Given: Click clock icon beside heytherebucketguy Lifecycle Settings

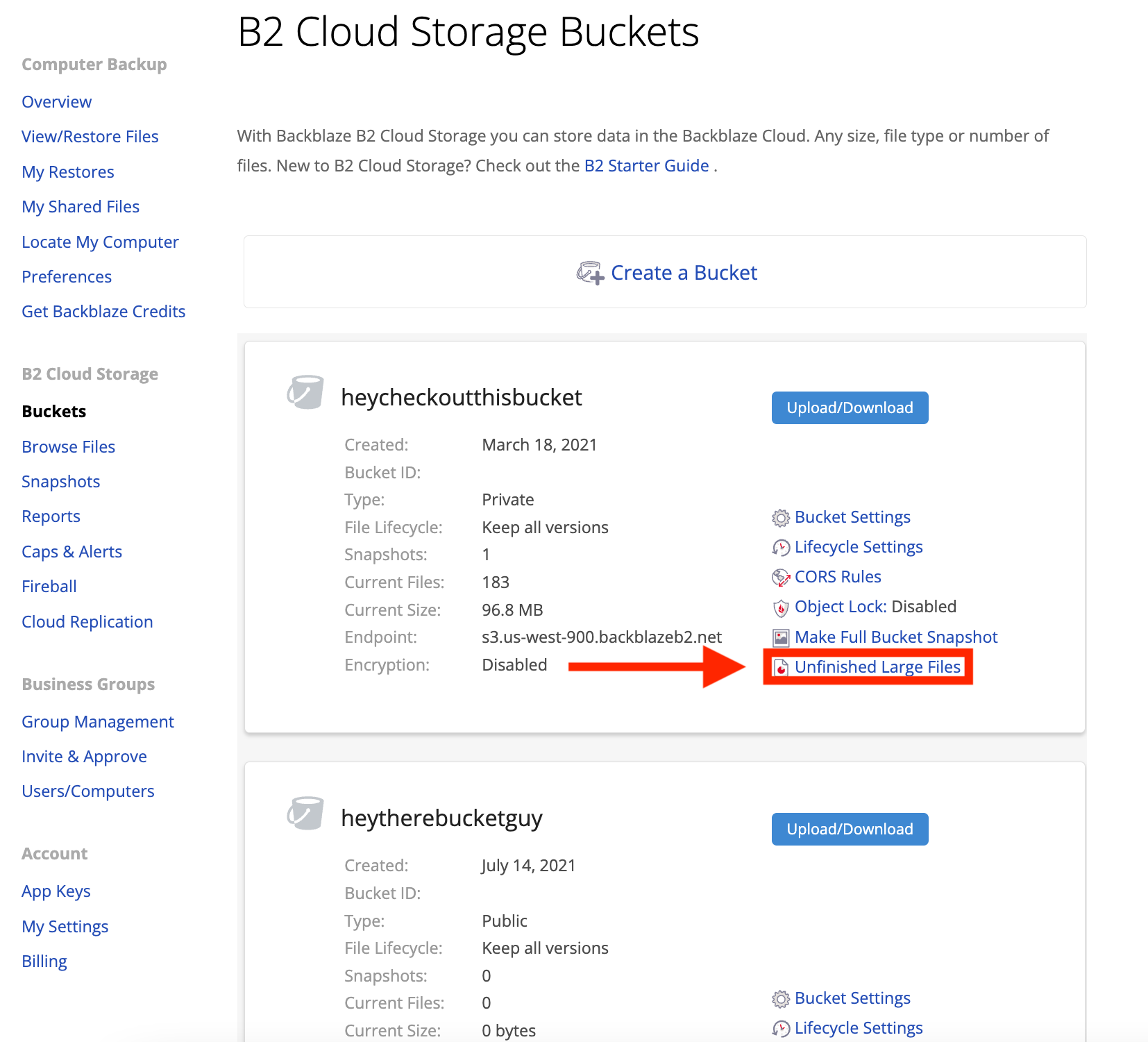Looking at the screenshot, I should point(781,1029).
